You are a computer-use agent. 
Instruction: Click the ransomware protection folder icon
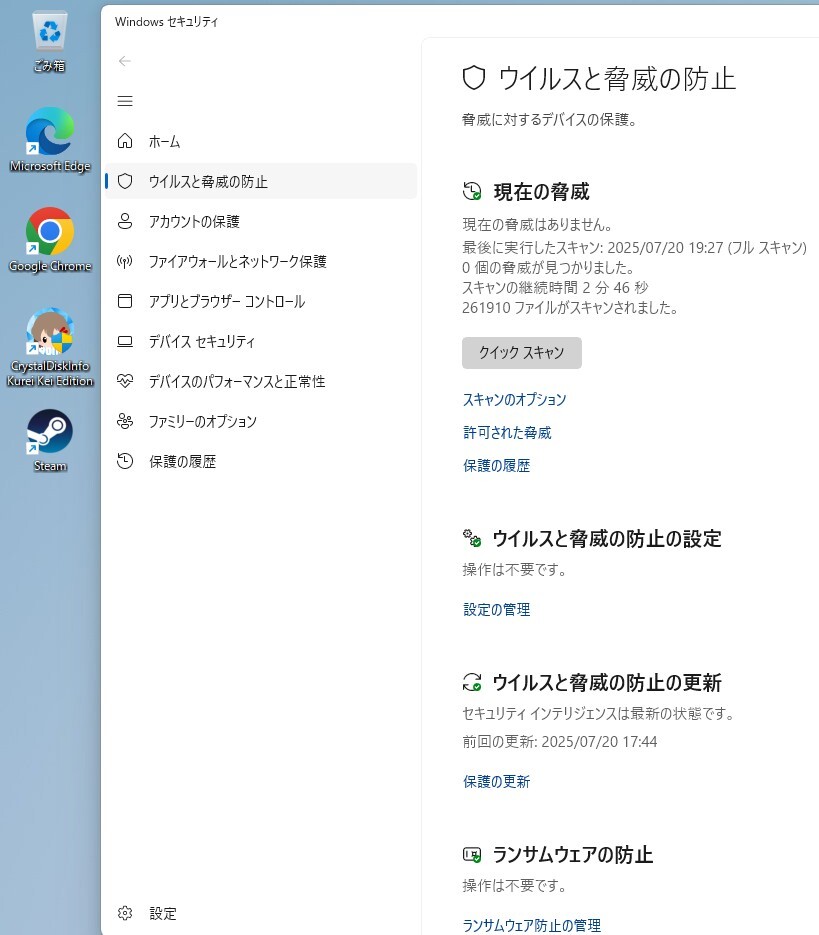472,854
